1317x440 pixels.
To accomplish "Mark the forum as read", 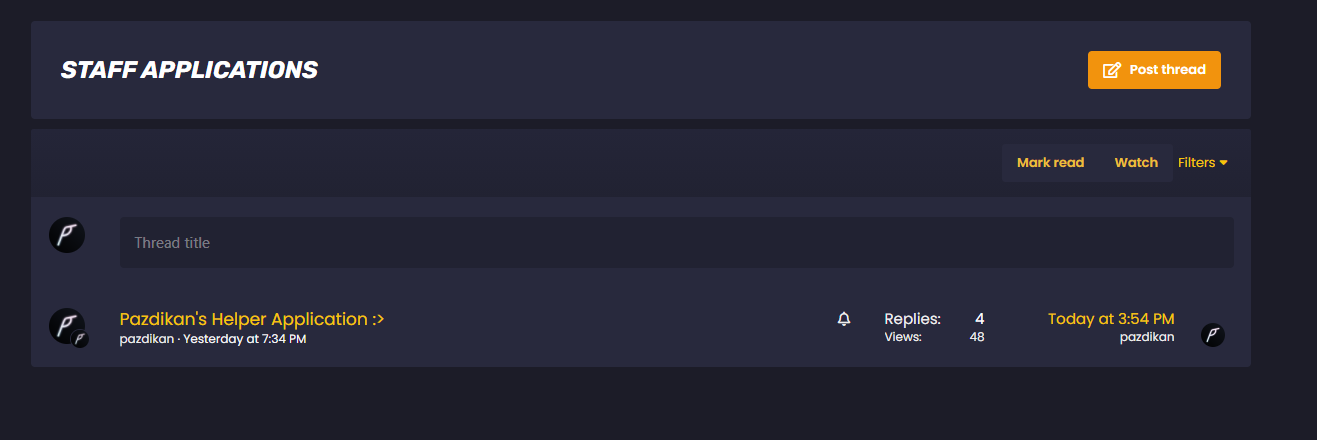I will [1050, 163].
